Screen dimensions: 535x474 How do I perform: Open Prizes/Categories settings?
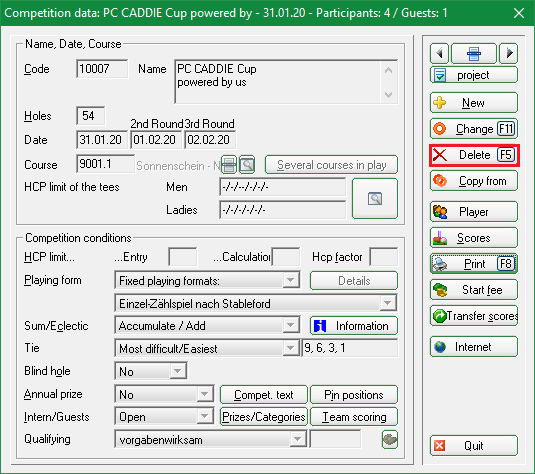[x=264, y=417]
